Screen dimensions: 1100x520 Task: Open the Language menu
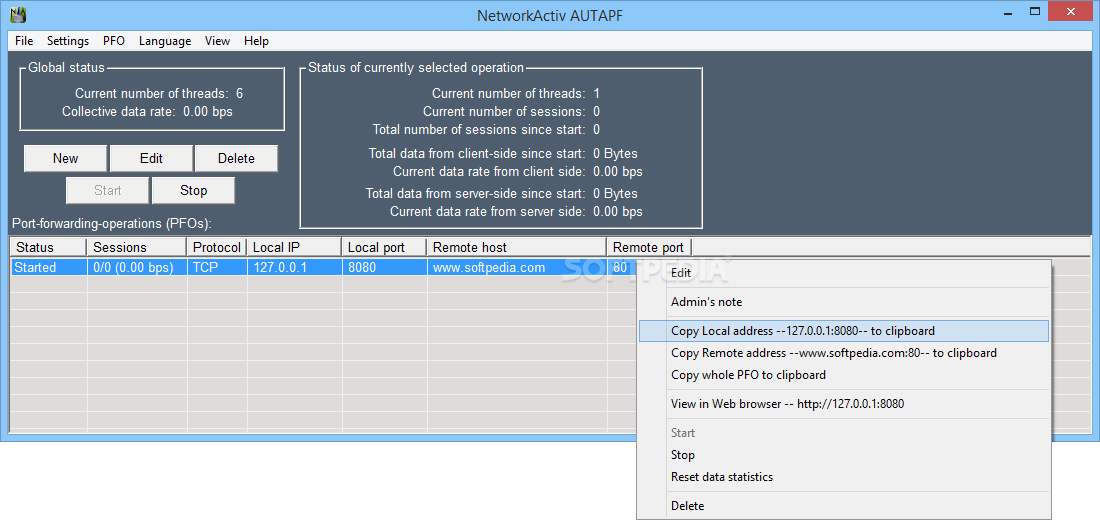coord(165,41)
